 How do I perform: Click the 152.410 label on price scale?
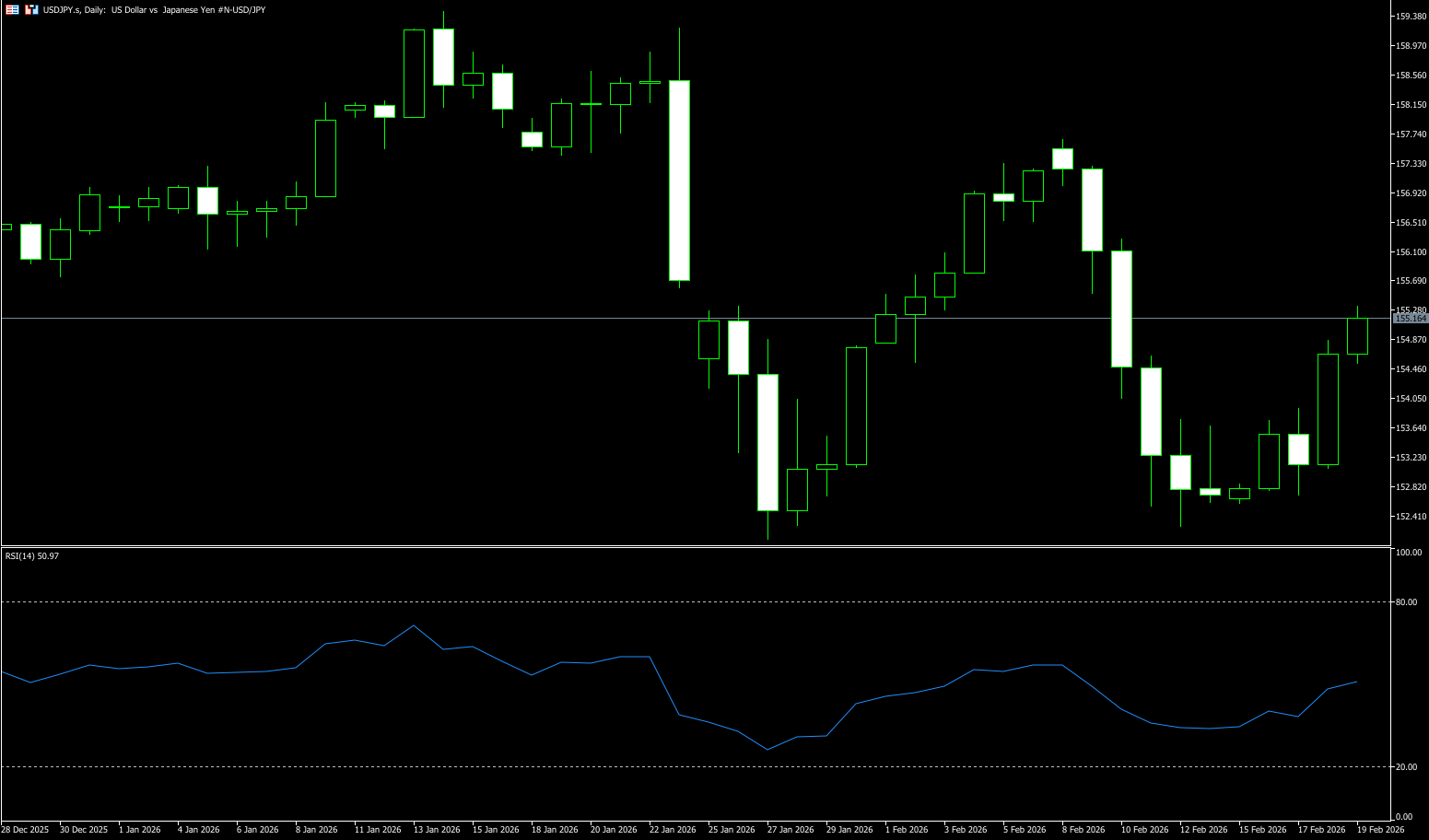point(1411,517)
